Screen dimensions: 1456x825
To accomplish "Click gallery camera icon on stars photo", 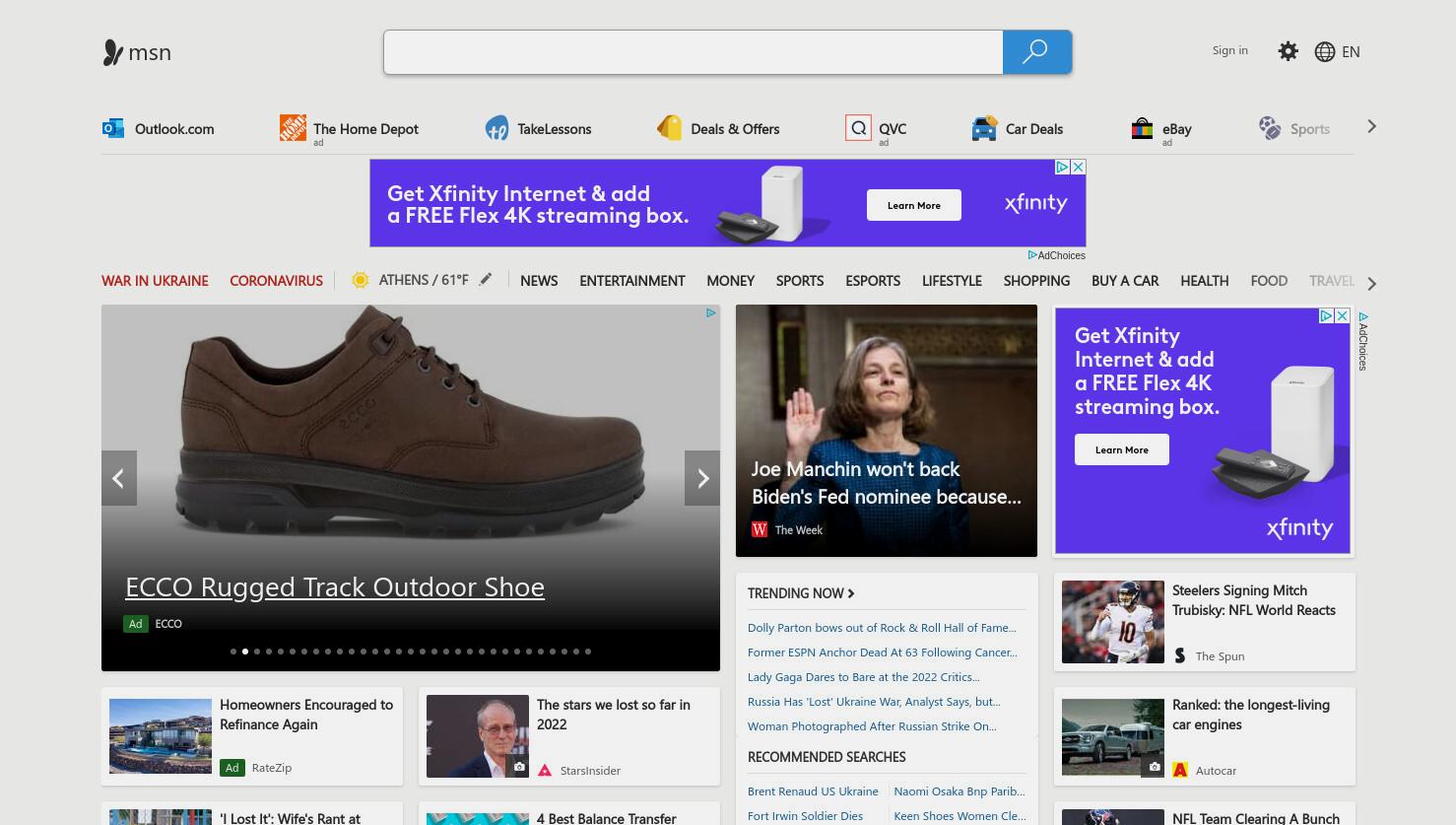I will point(519,767).
